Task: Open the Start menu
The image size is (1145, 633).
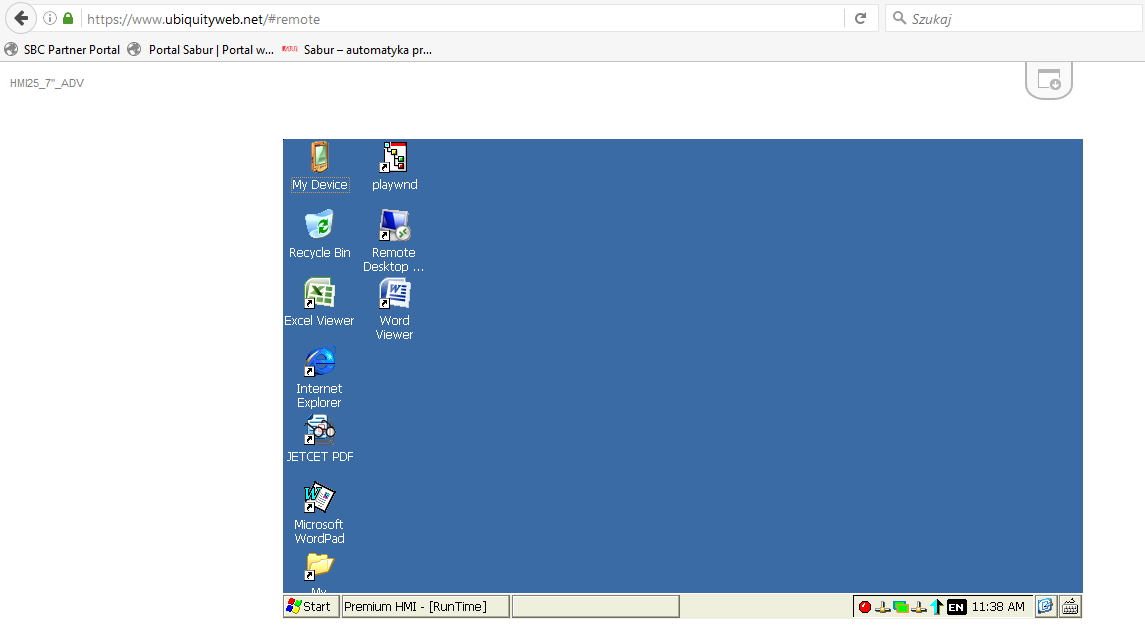Action: (x=311, y=607)
